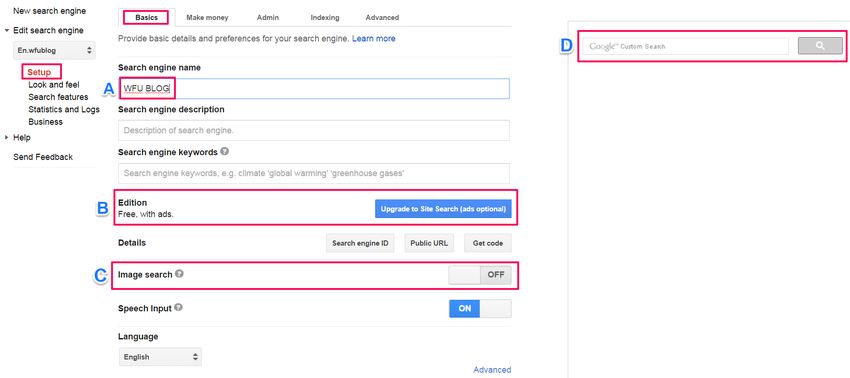The width and height of the screenshot is (850, 378).
Task: Open the English language dropdown
Action: [160, 357]
